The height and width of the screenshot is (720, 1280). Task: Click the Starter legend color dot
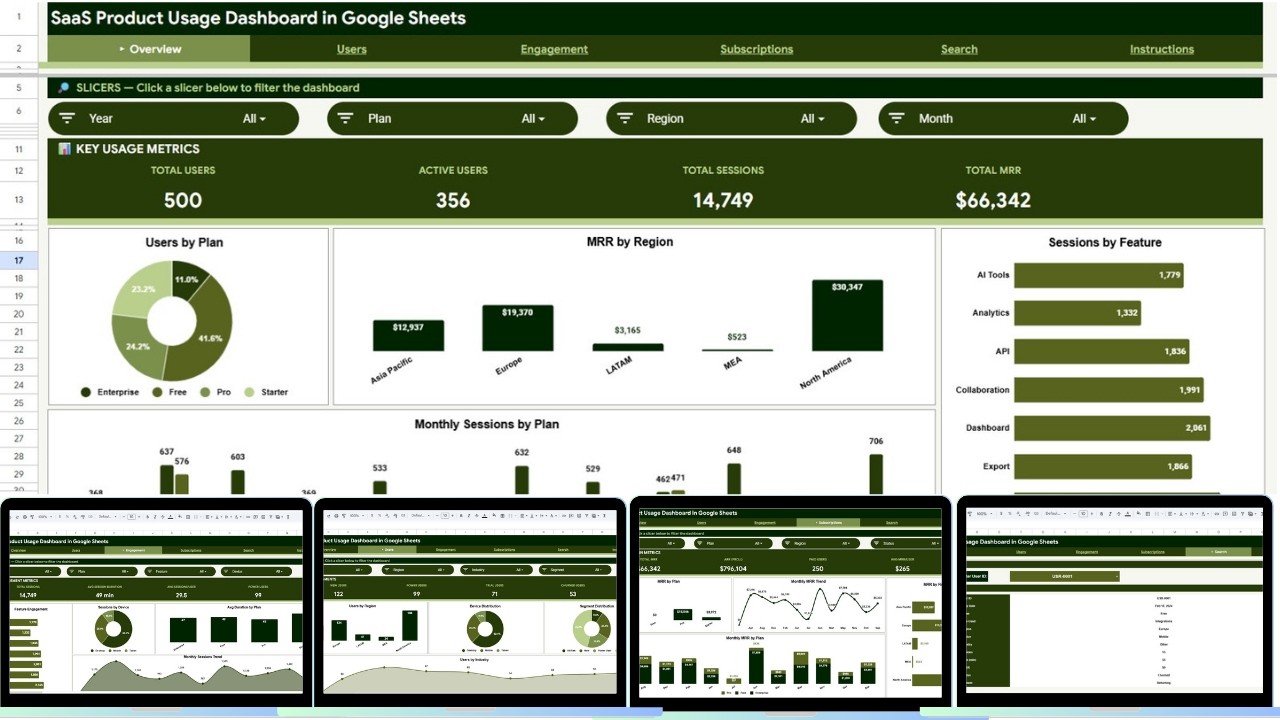pyautogui.click(x=250, y=392)
